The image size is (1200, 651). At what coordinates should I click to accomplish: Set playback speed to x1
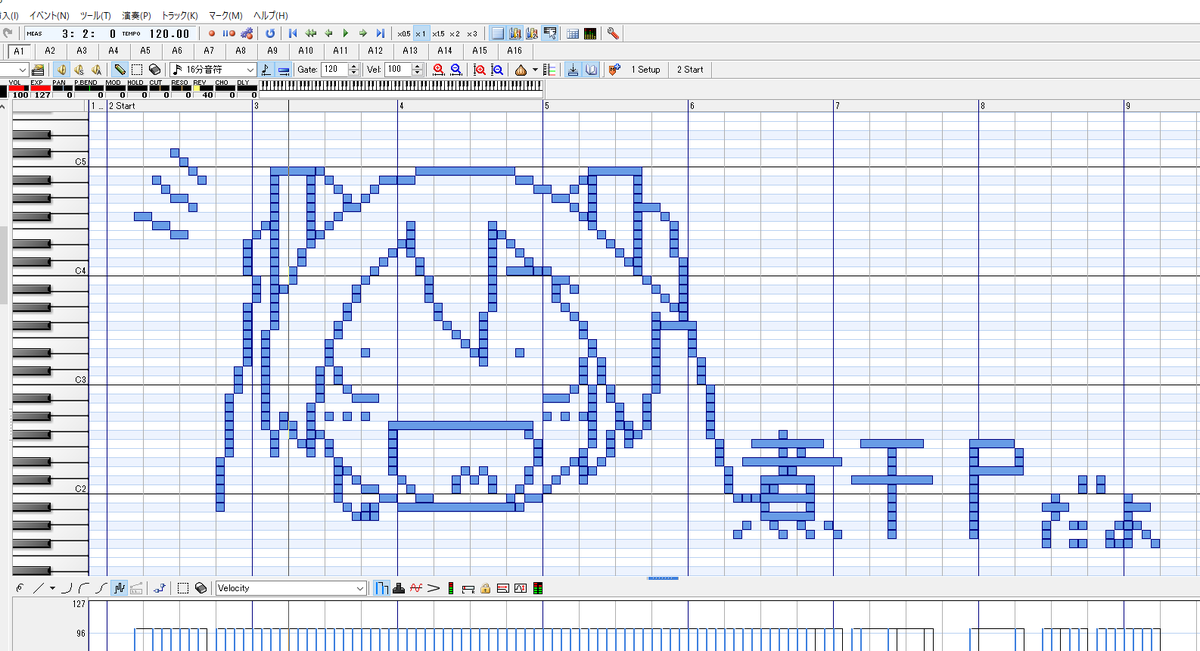421,33
